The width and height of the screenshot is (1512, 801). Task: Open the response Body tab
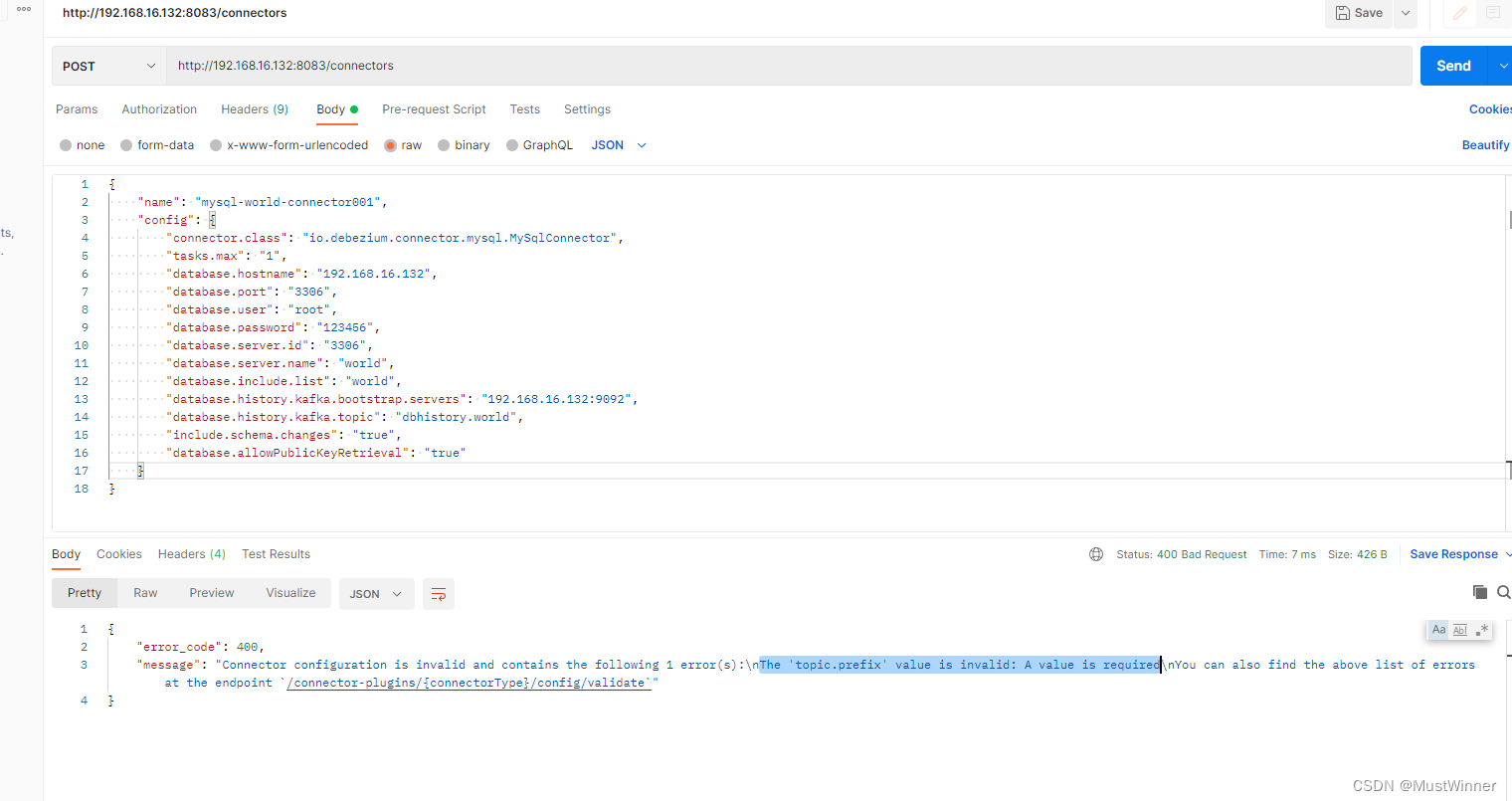coord(66,554)
